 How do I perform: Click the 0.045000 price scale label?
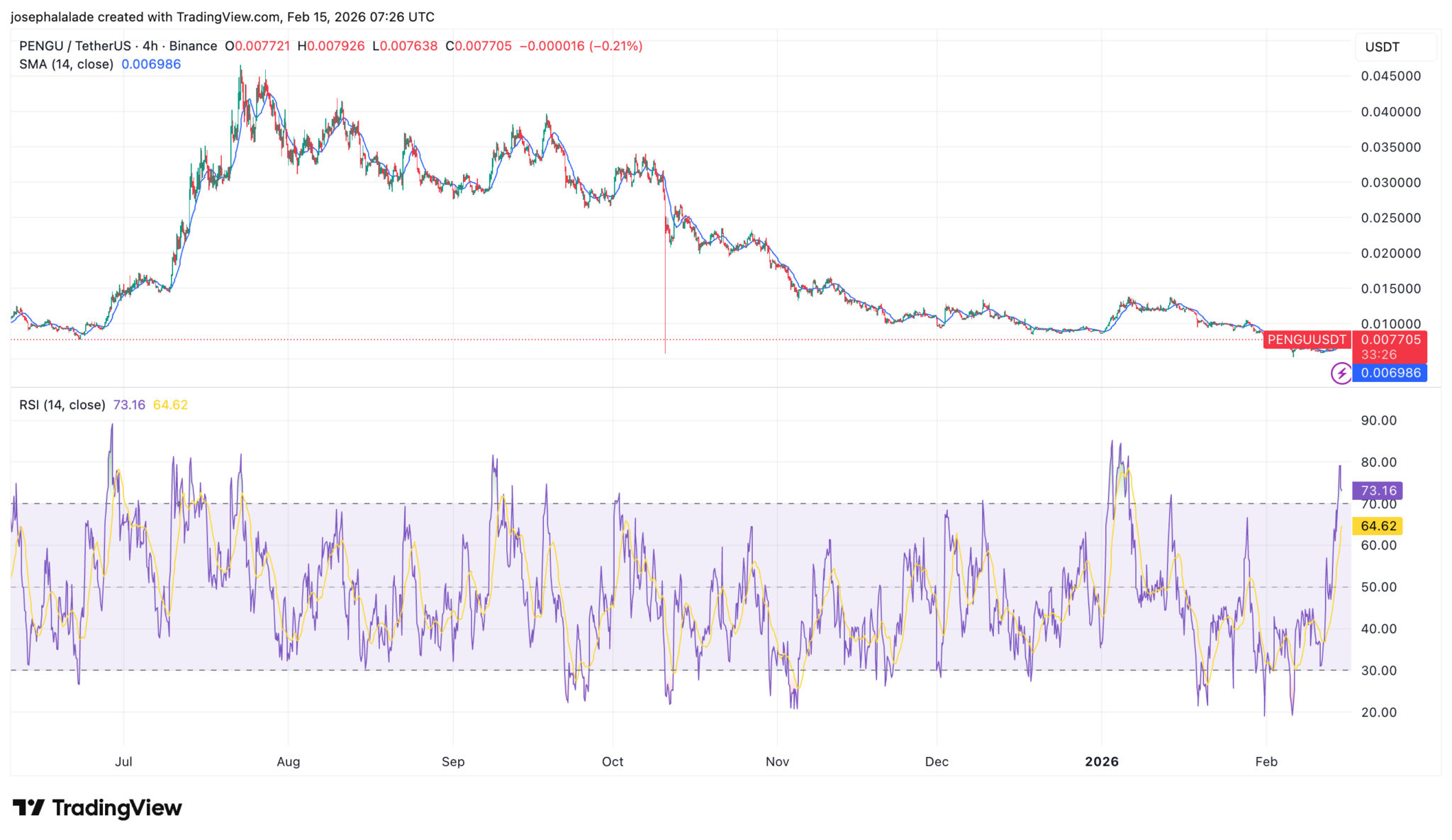[x=1390, y=77]
